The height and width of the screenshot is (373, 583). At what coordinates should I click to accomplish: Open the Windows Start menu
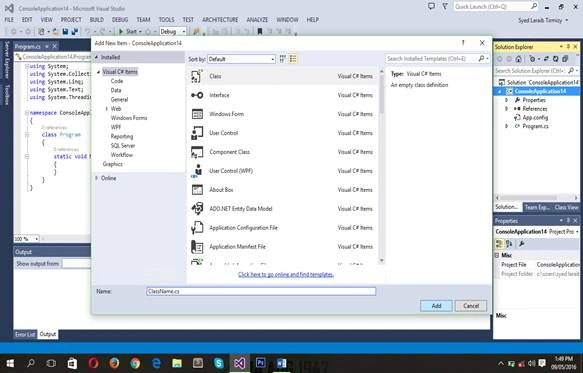10,363
